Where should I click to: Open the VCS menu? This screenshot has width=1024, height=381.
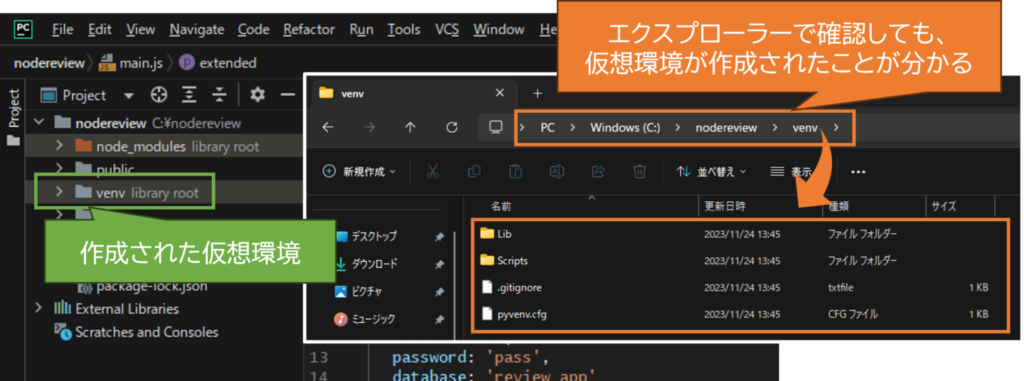click(447, 29)
